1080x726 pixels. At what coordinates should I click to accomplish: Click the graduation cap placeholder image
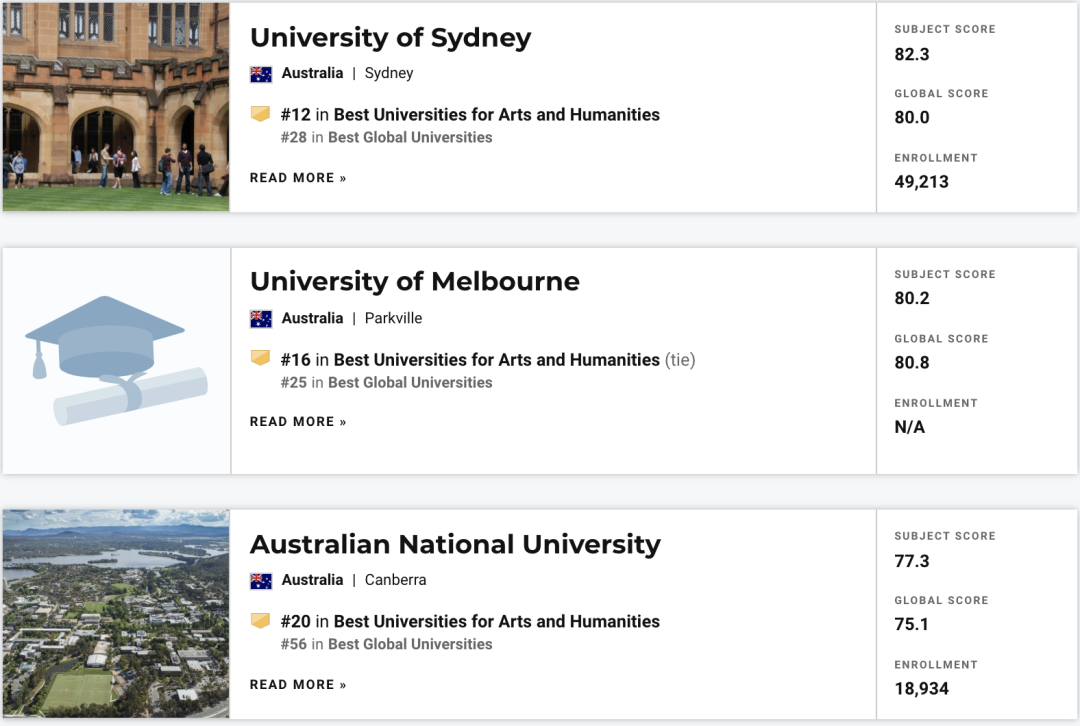click(x=116, y=361)
